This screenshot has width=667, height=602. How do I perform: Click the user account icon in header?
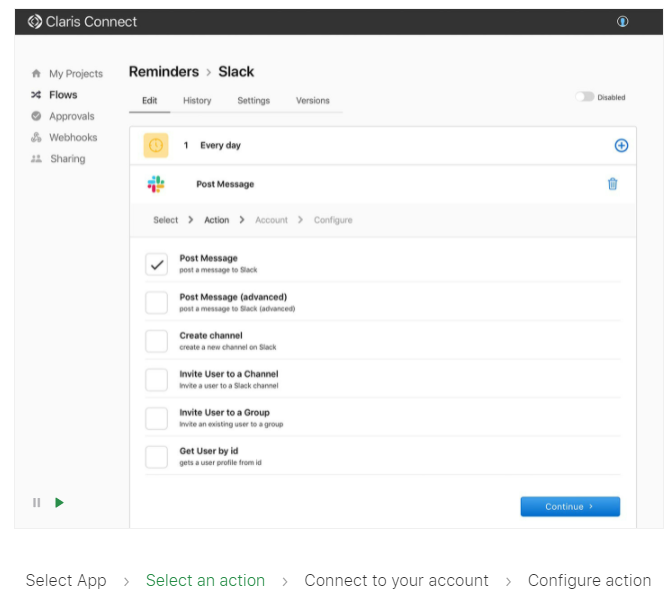(623, 21)
